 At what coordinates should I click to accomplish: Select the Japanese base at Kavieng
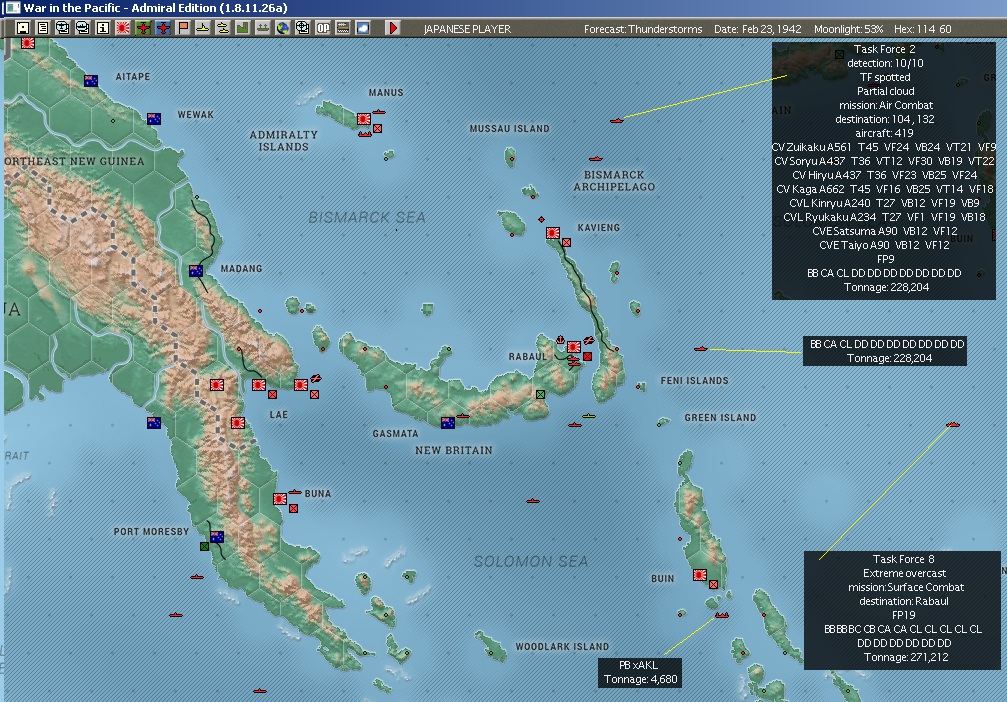point(553,233)
